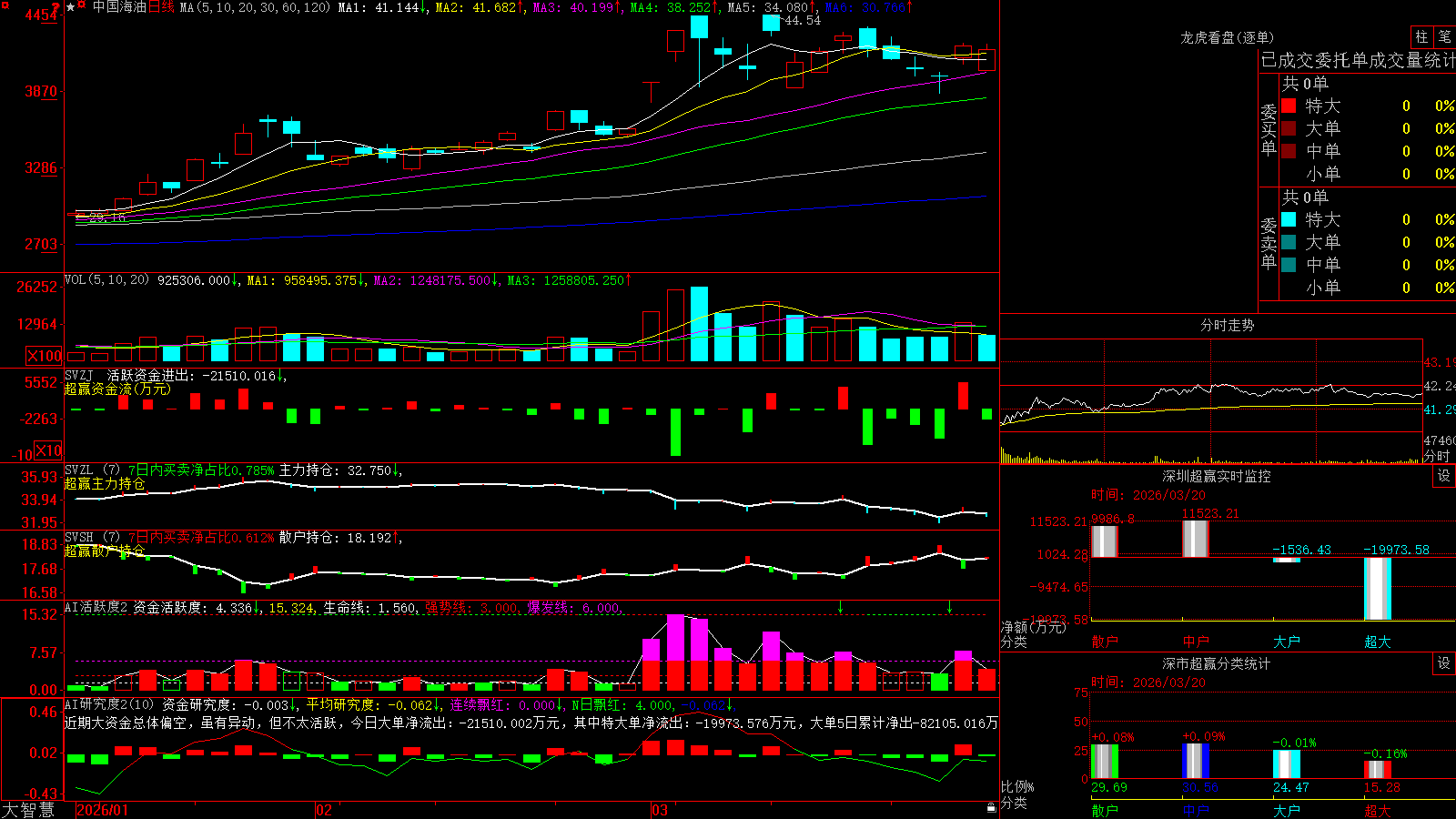The height and width of the screenshot is (819, 1456).
Task: Click the teal 中单 sell-order swatch
Action: 1289,265
